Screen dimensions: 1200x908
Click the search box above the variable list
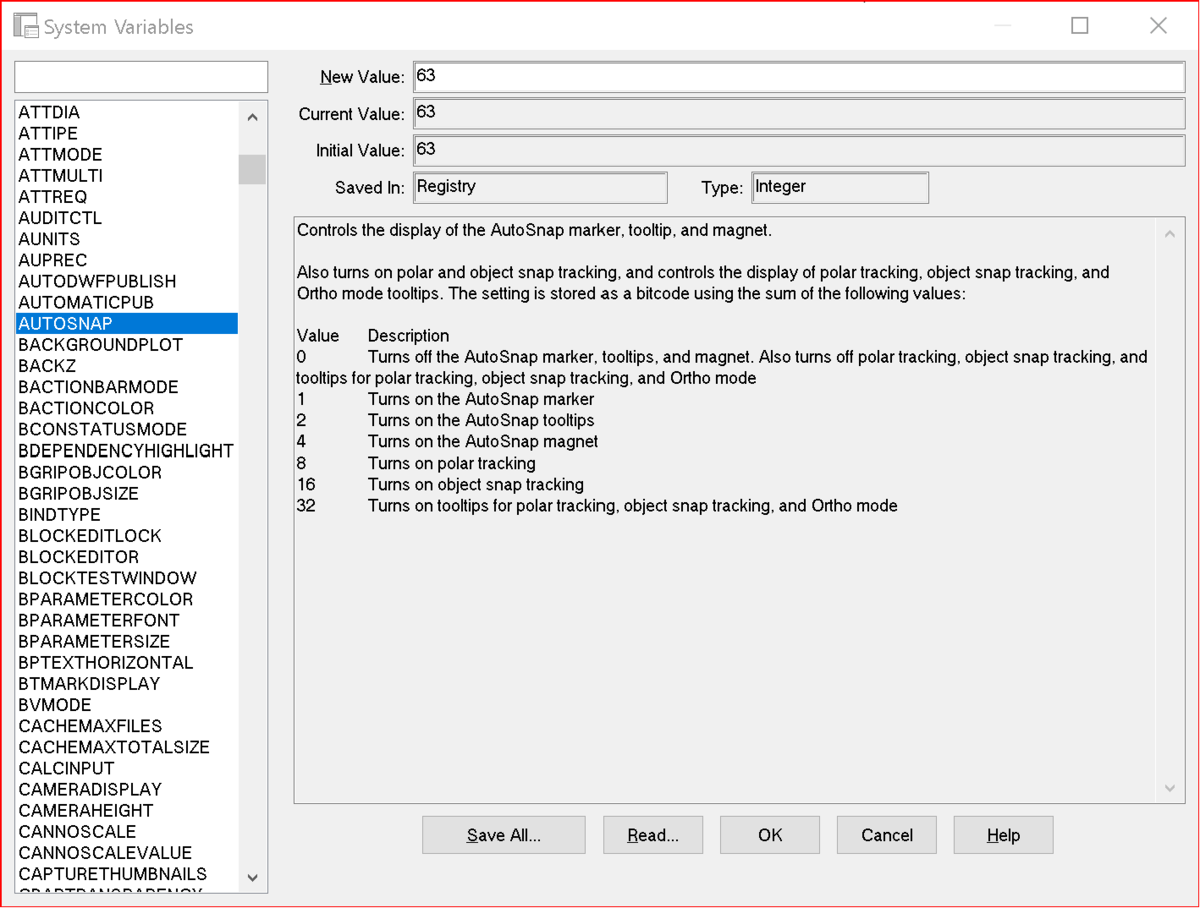[141, 77]
